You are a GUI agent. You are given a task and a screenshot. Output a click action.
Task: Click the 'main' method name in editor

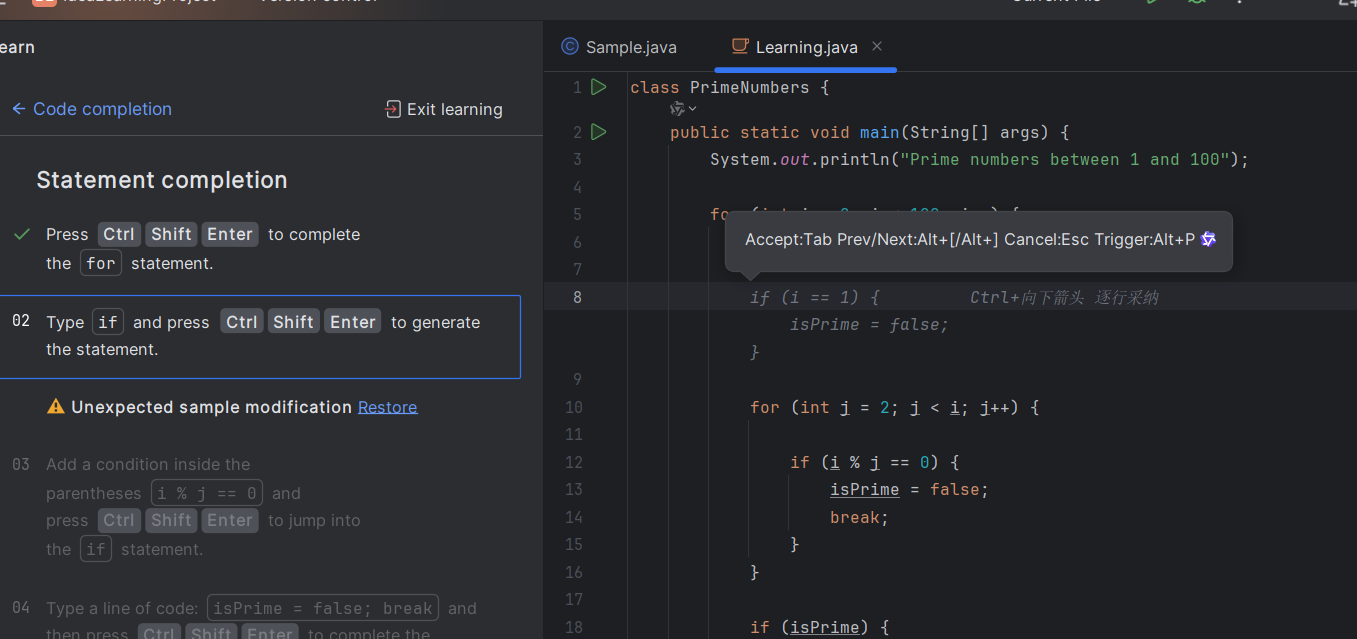880,132
